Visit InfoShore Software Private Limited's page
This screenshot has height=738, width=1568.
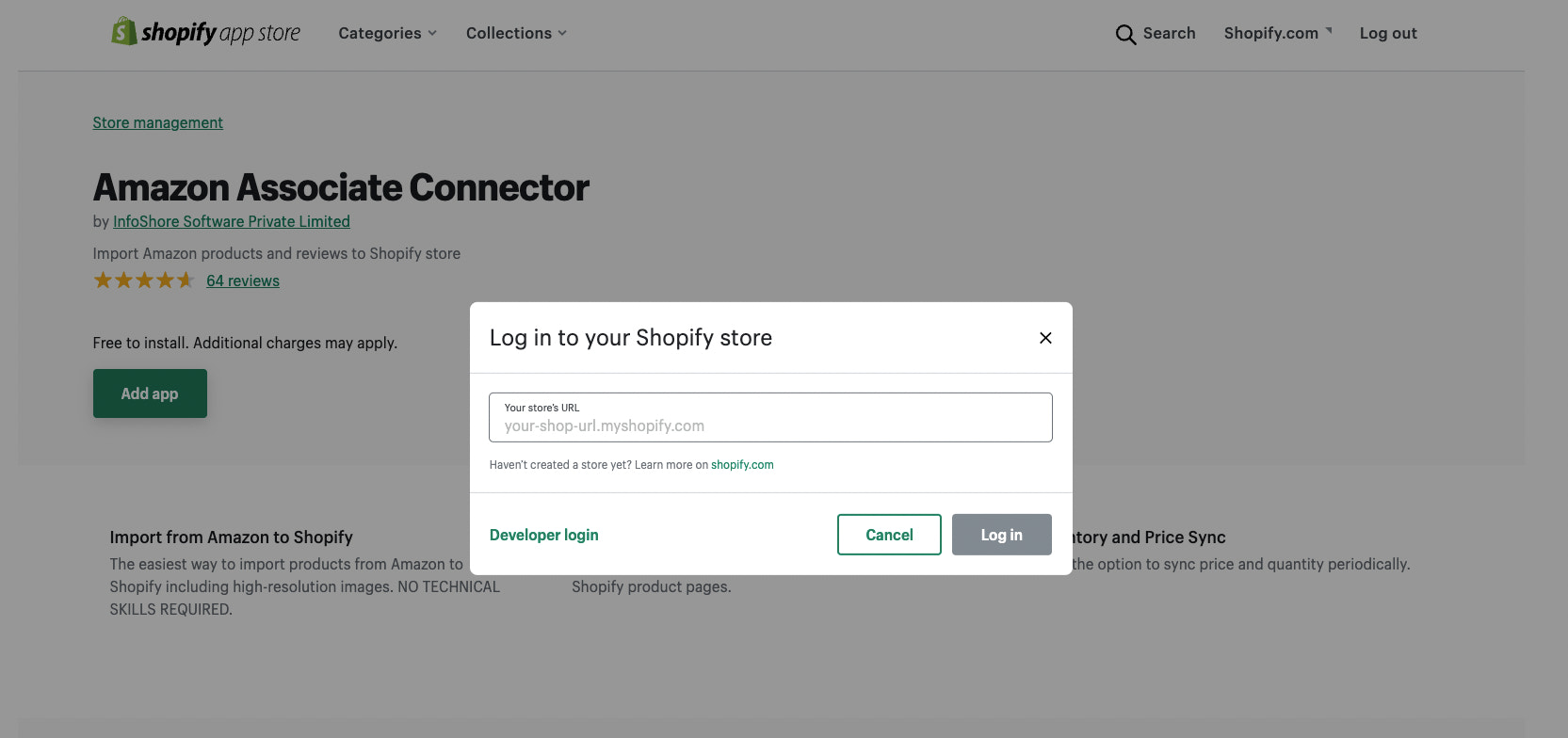click(231, 221)
